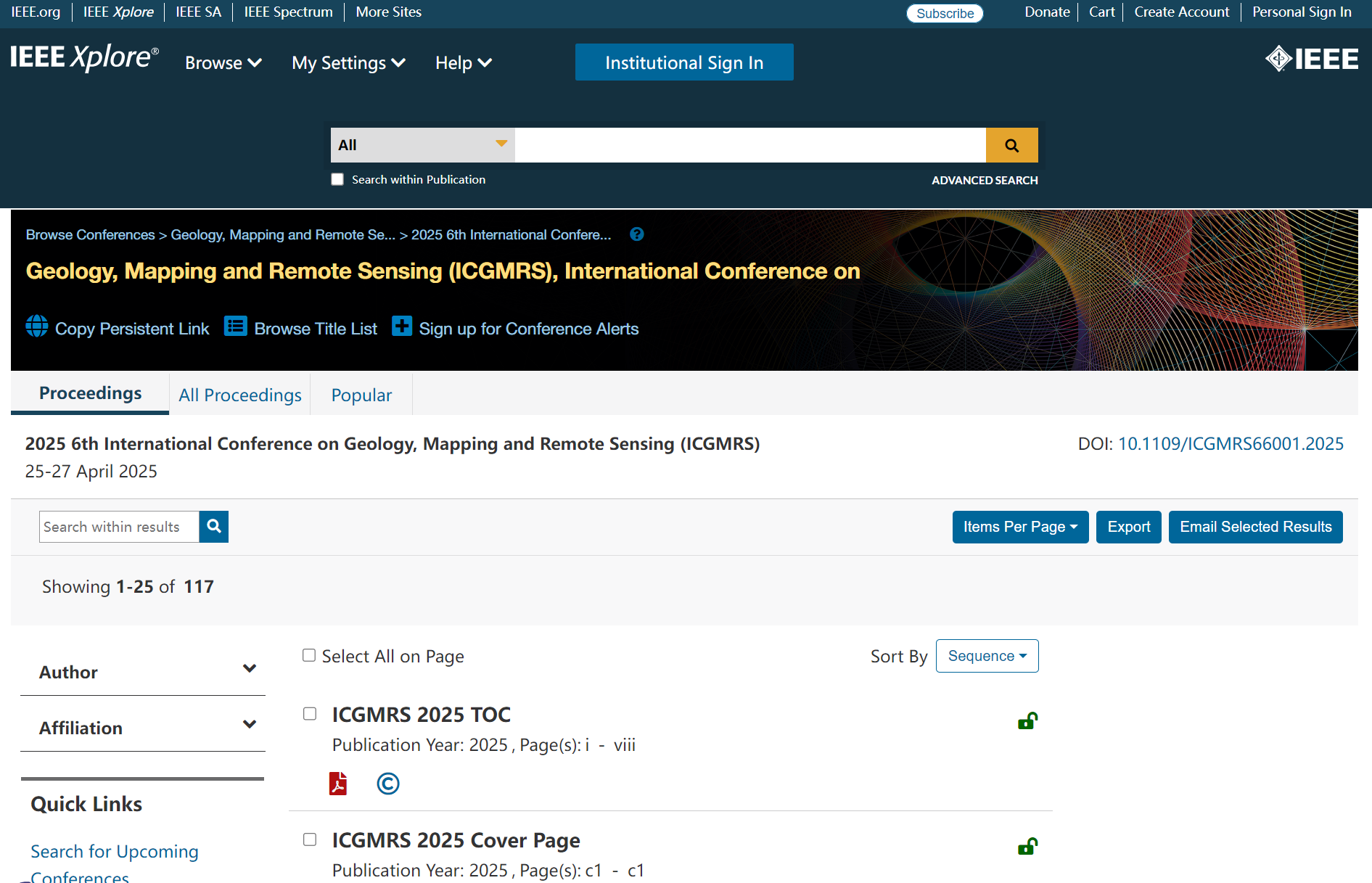Screen dimensions: 1372x883
Task: Click the open access lock for Cover Page
Action: tap(1027, 846)
